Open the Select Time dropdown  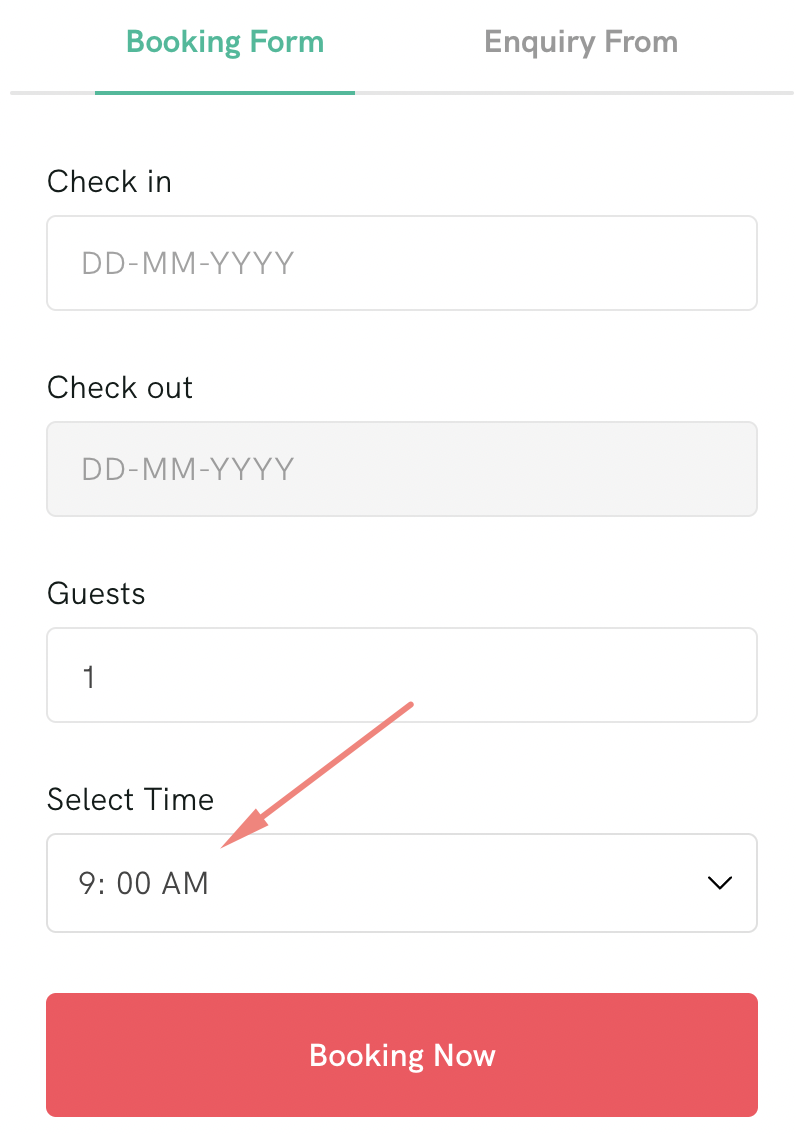pyautogui.click(x=402, y=883)
